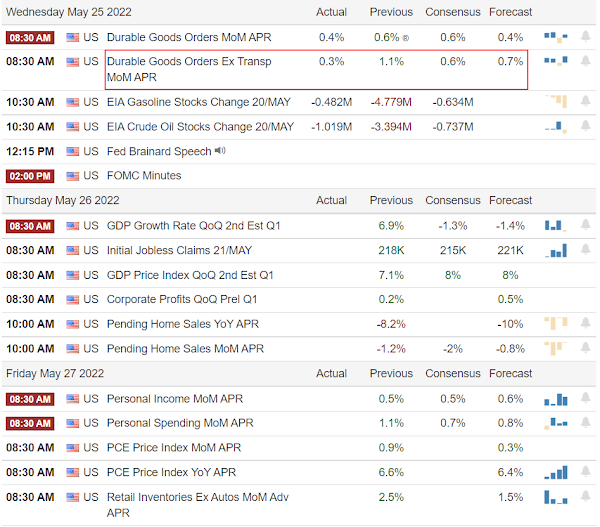Open GDP Growth Rate QoQ 2nd Est Q1

coord(194,225)
